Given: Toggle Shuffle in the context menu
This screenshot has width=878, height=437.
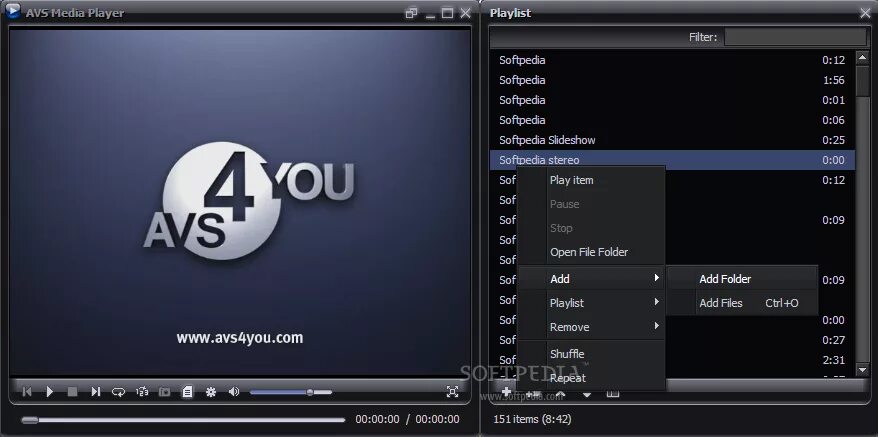Looking at the screenshot, I should 591,354.
